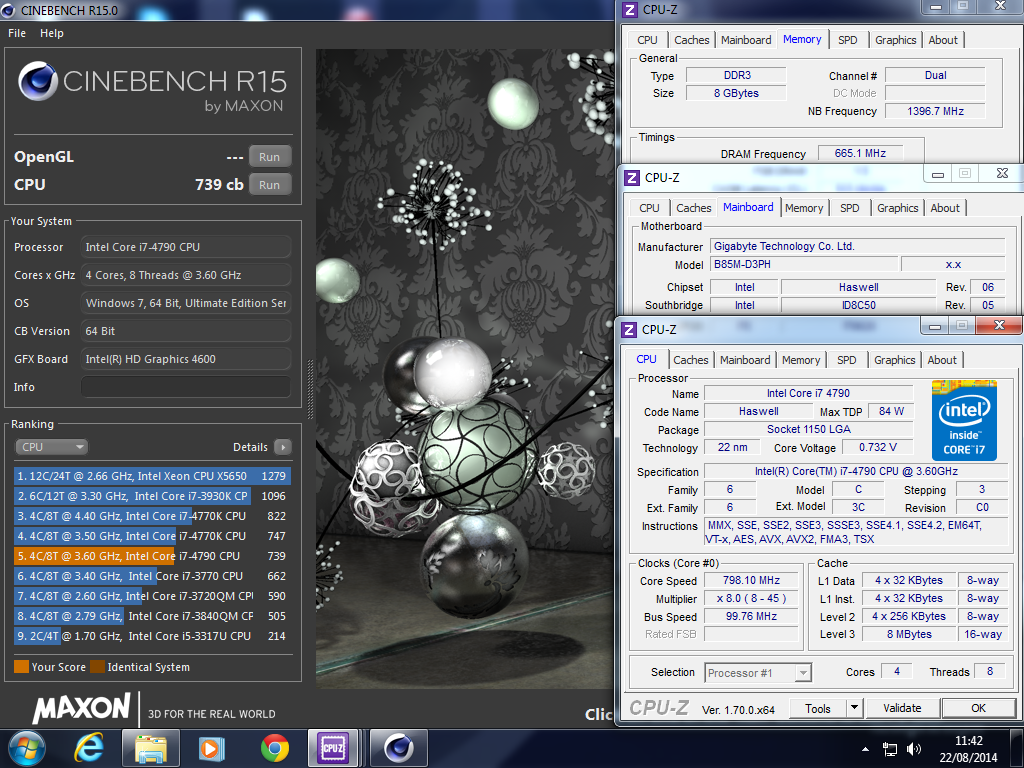Image resolution: width=1024 pixels, height=768 pixels.
Task: Click the Windows Start orb
Action: (27, 748)
